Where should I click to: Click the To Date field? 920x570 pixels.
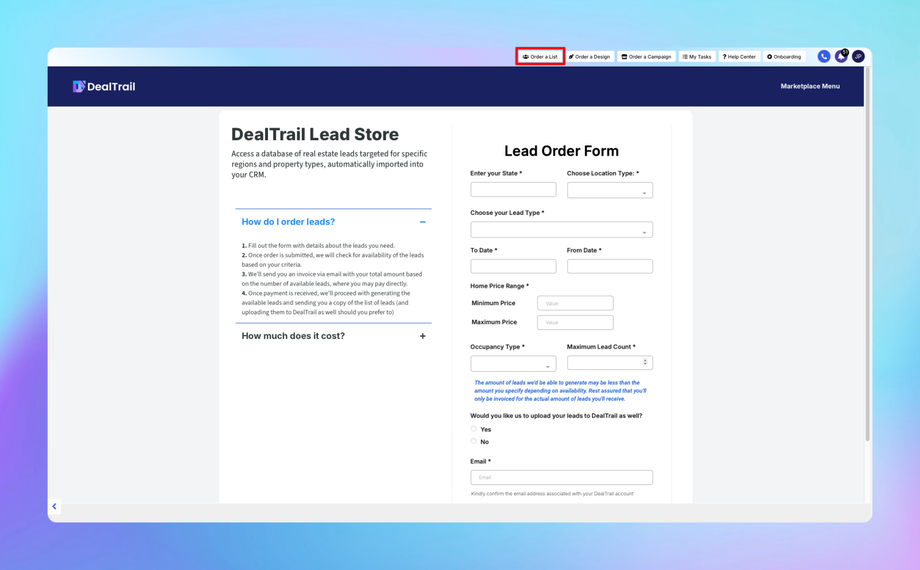point(513,266)
